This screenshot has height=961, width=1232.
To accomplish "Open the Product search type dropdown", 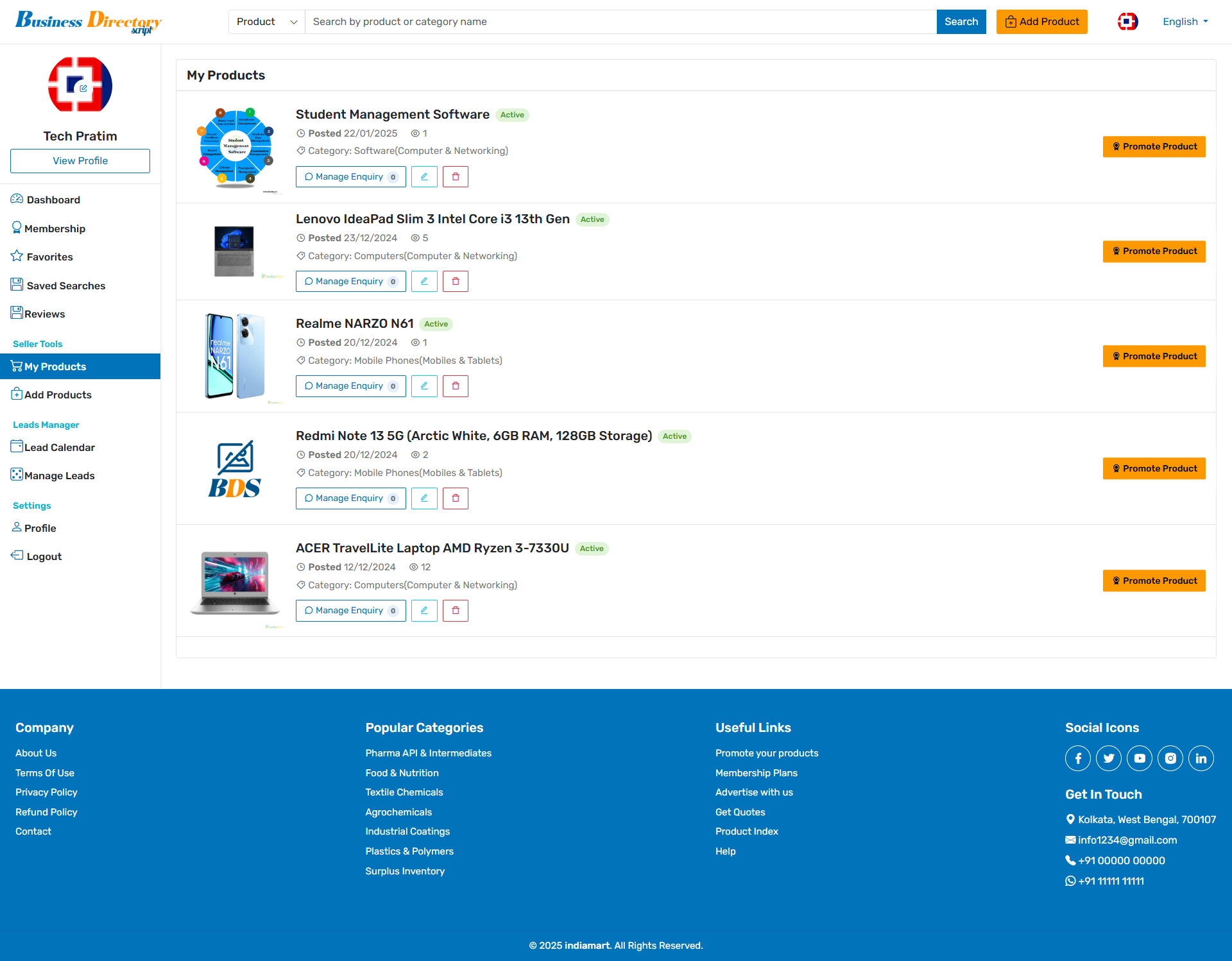I will pyautogui.click(x=266, y=22).
